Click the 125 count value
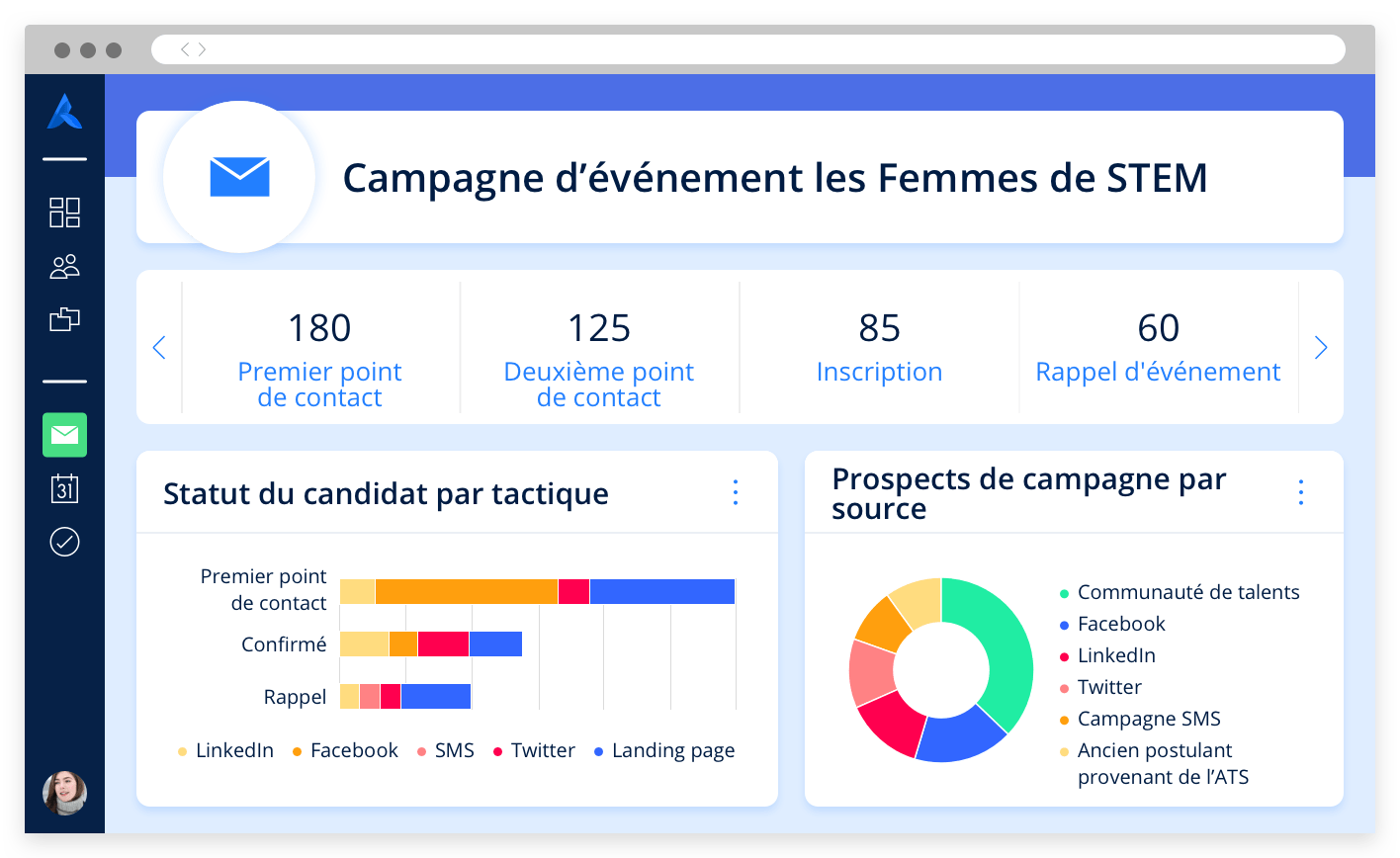The image size is (1400, 858). pyautogui.click(x=598, y=328)
